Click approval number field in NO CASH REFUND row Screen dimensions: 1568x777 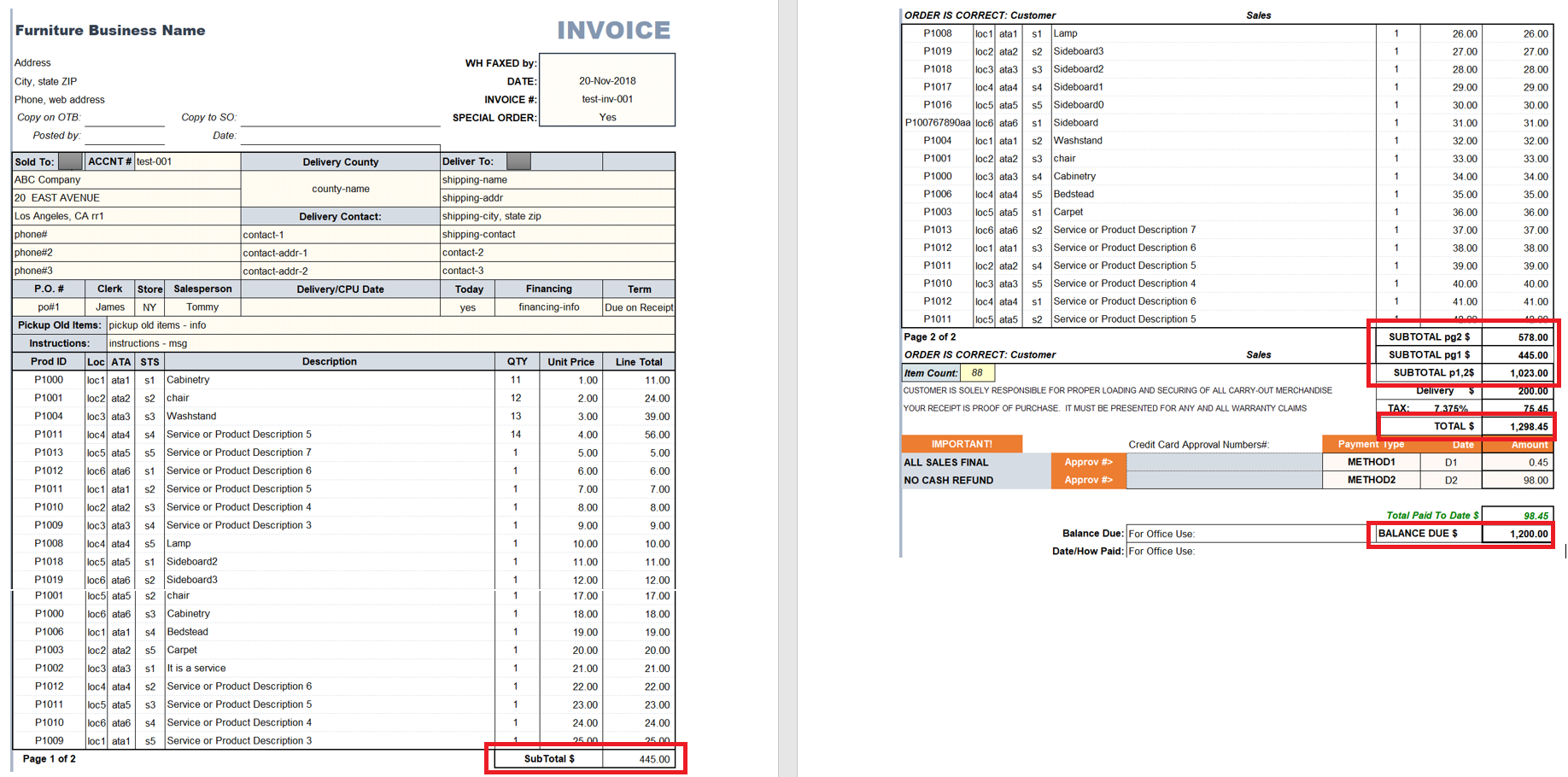click(1224, 480)
